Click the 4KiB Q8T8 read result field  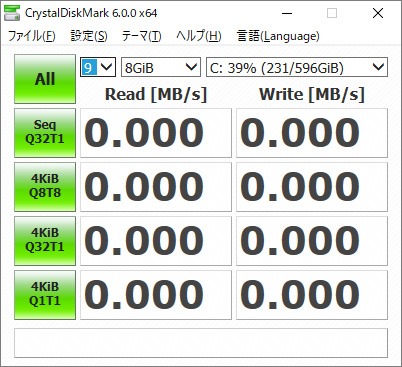tap(156, 187)
